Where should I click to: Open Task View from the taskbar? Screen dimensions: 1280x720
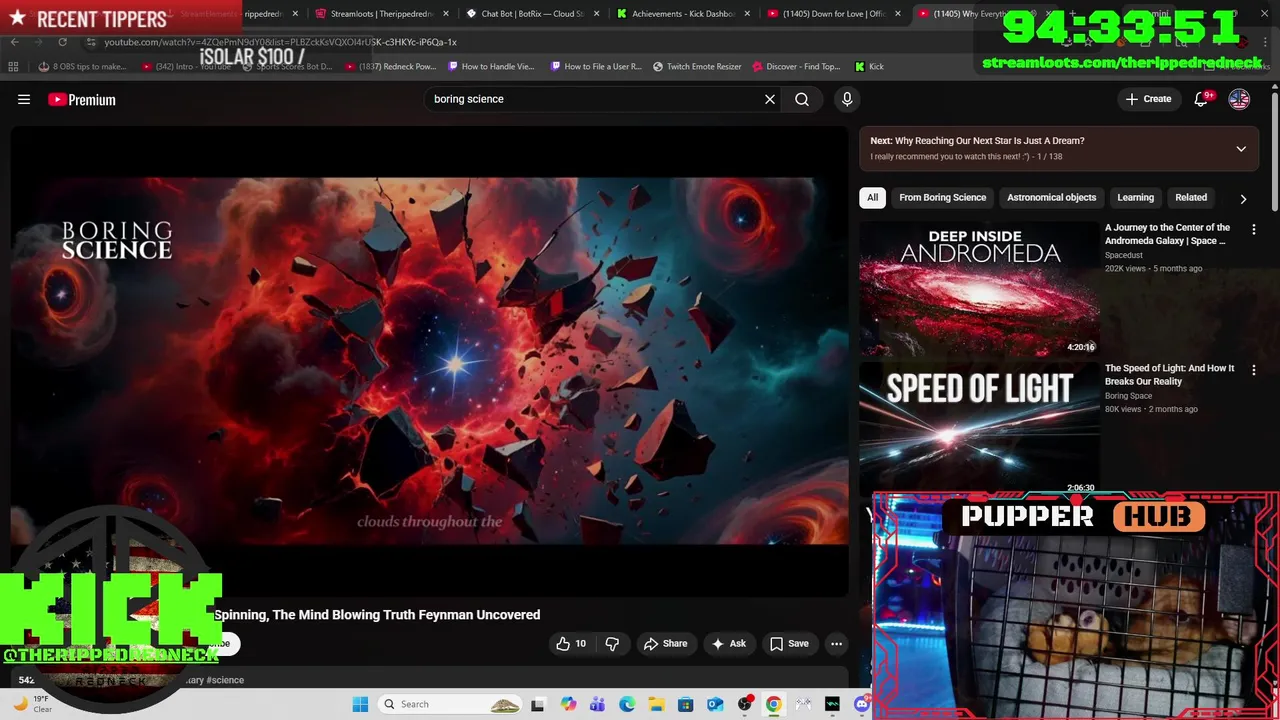pyautogui.click(x=537, y=704)
